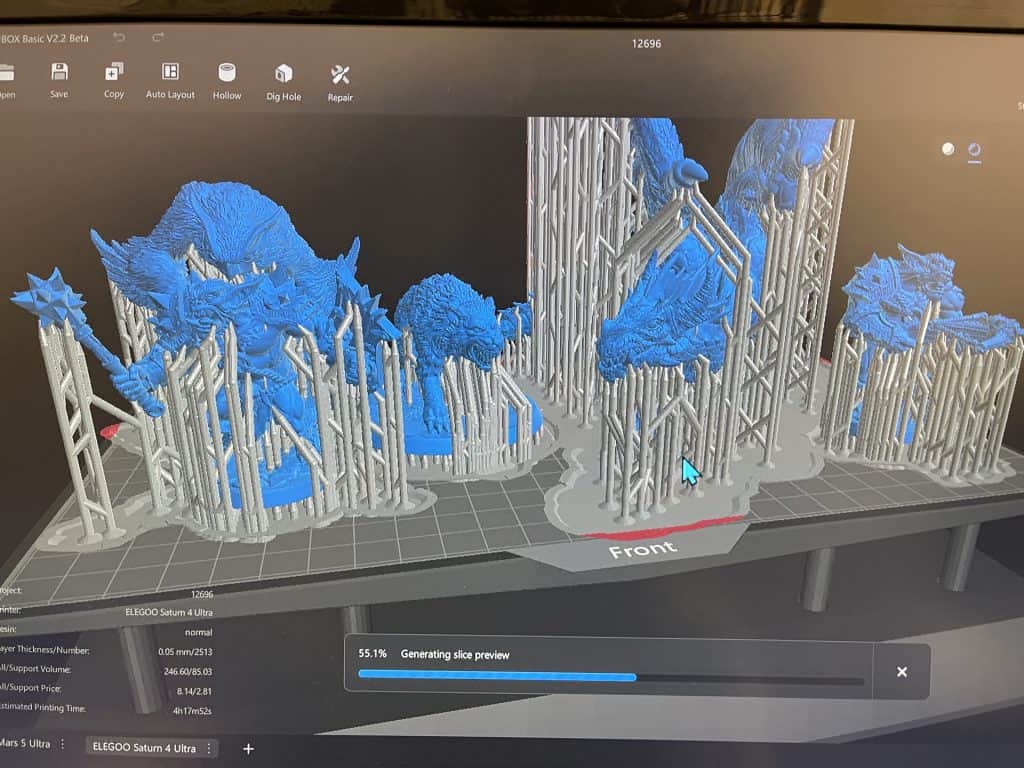Select the small crouching beast model in center
Image resolution: width=1024 pixels, height=768 pixels.
point(451,353)
